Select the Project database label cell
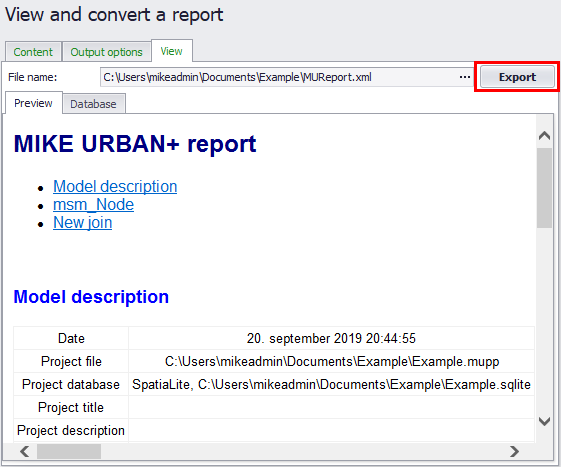 [71, 384]
